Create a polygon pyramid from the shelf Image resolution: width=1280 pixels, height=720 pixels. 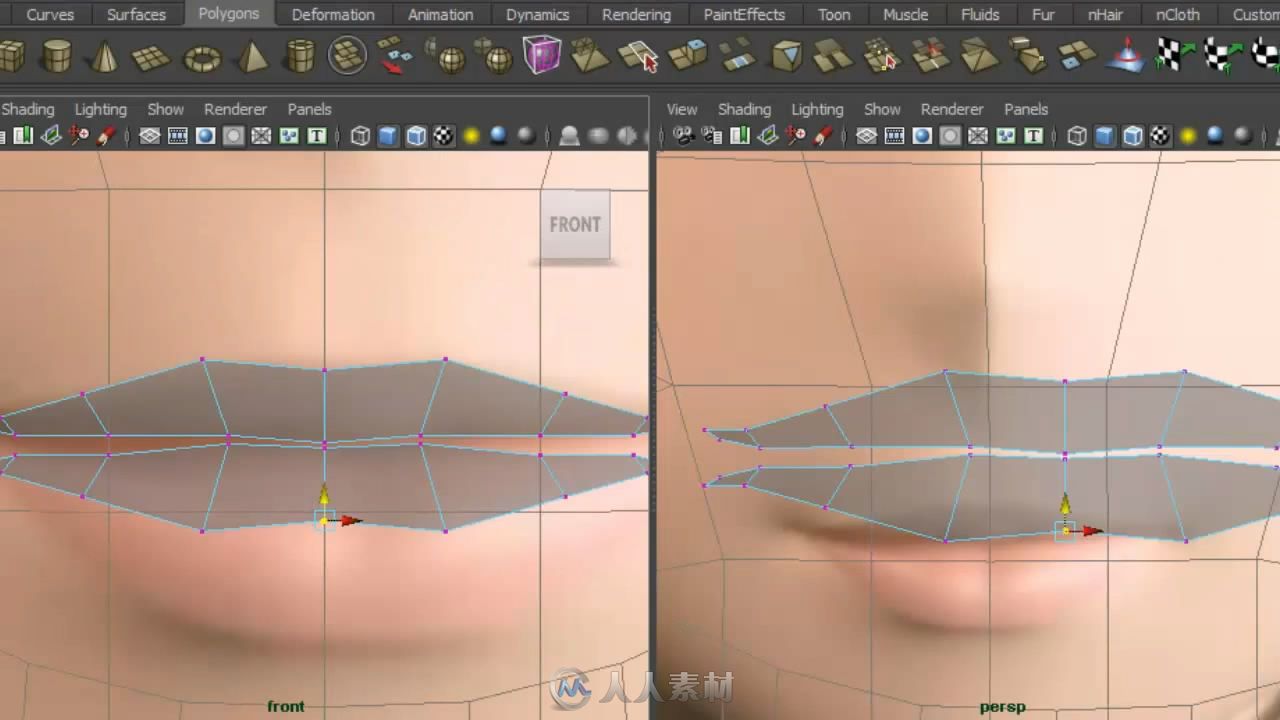(x=251, y=56)
